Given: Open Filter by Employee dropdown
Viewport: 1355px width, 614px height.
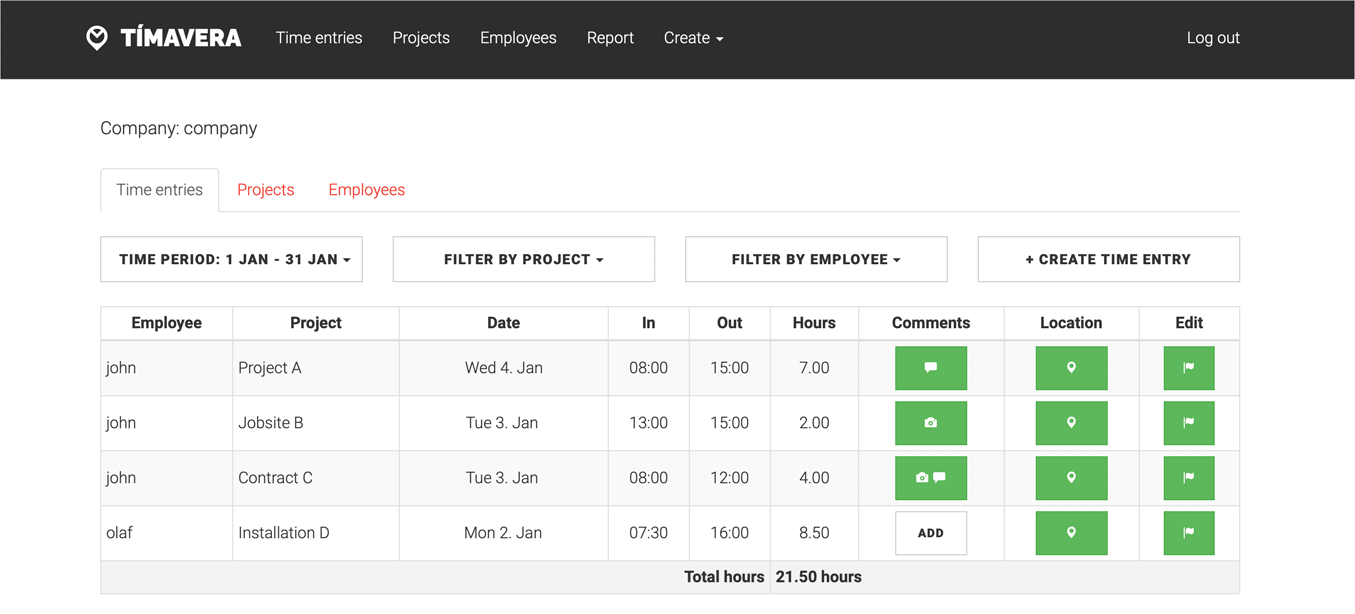Looking at the screenshot, I should pos(815,260).
